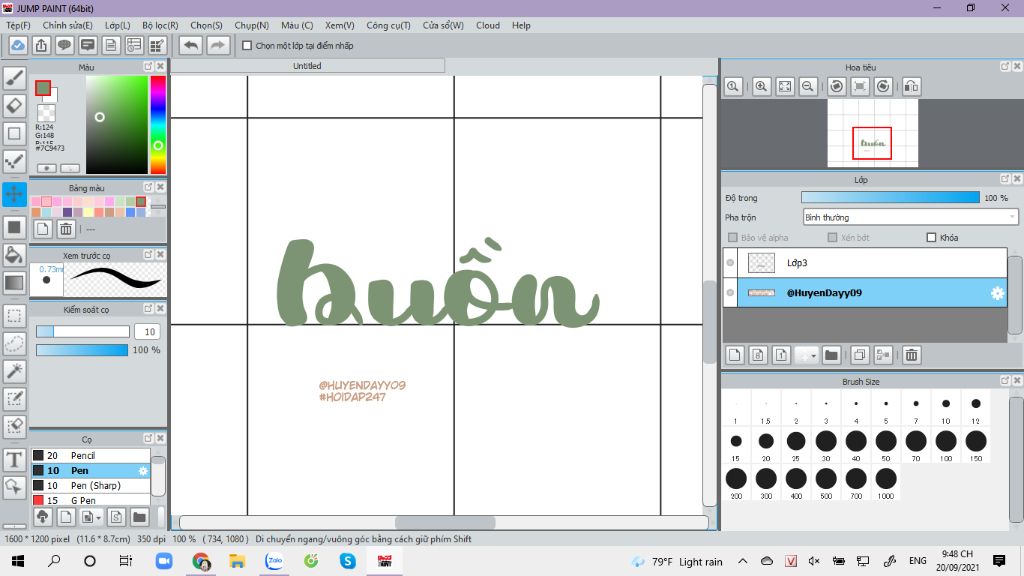Open the Cloud menu
This screenshot has width=1024, height=576.
point(488,25)
